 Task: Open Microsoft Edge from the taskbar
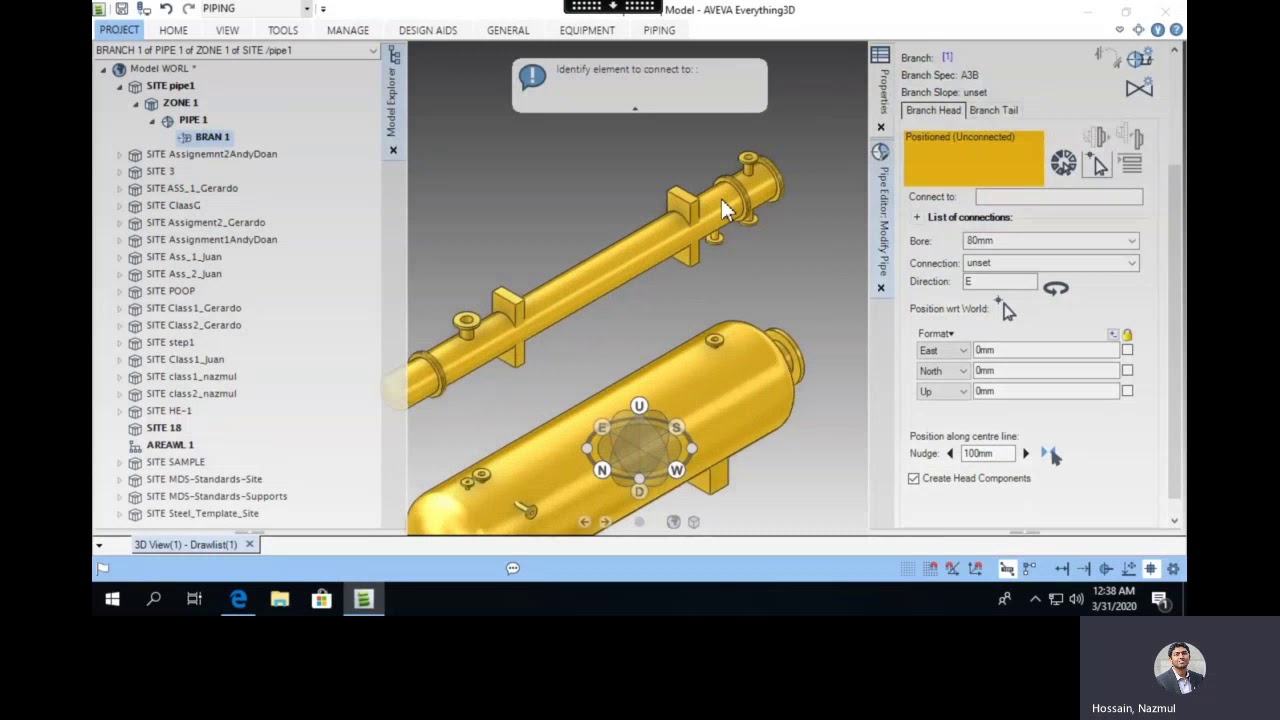238,599
